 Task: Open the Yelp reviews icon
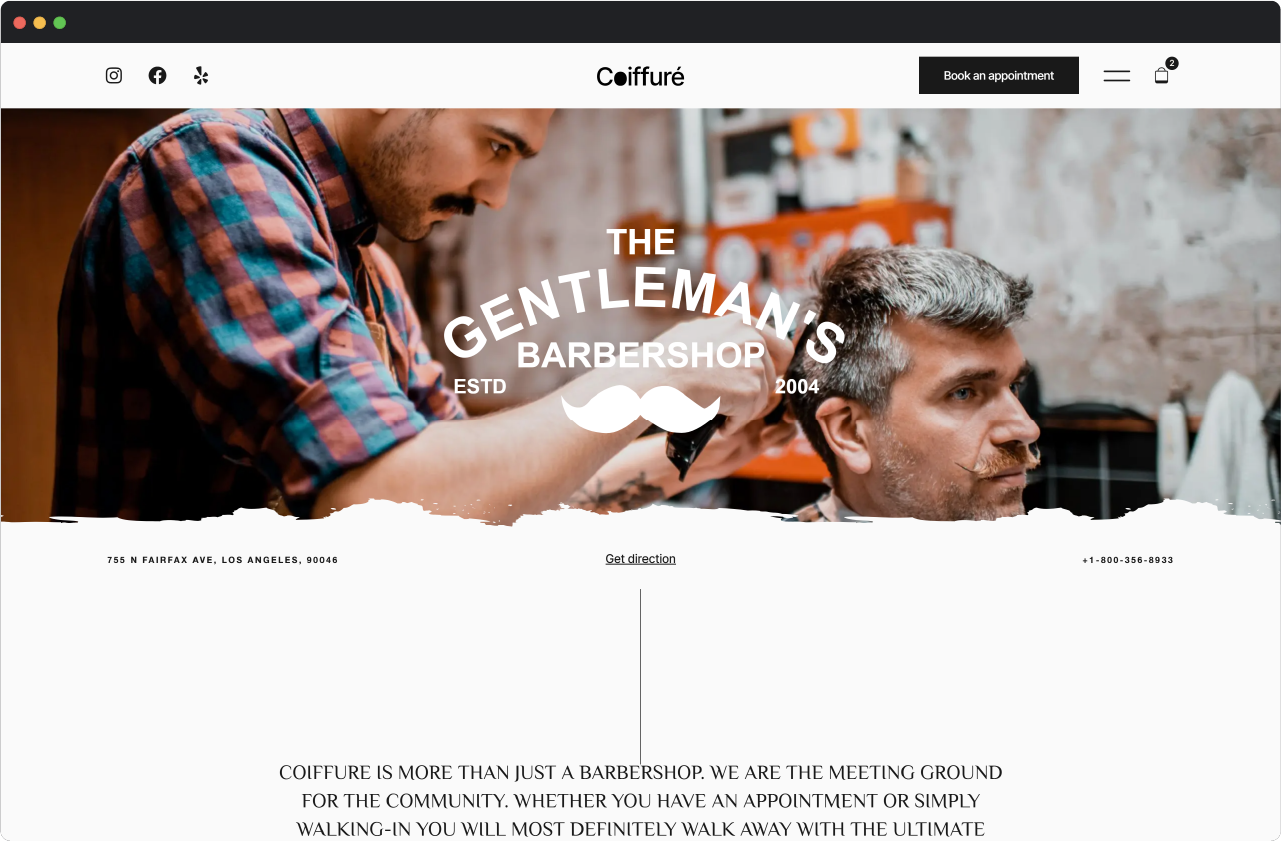[201, 75]
